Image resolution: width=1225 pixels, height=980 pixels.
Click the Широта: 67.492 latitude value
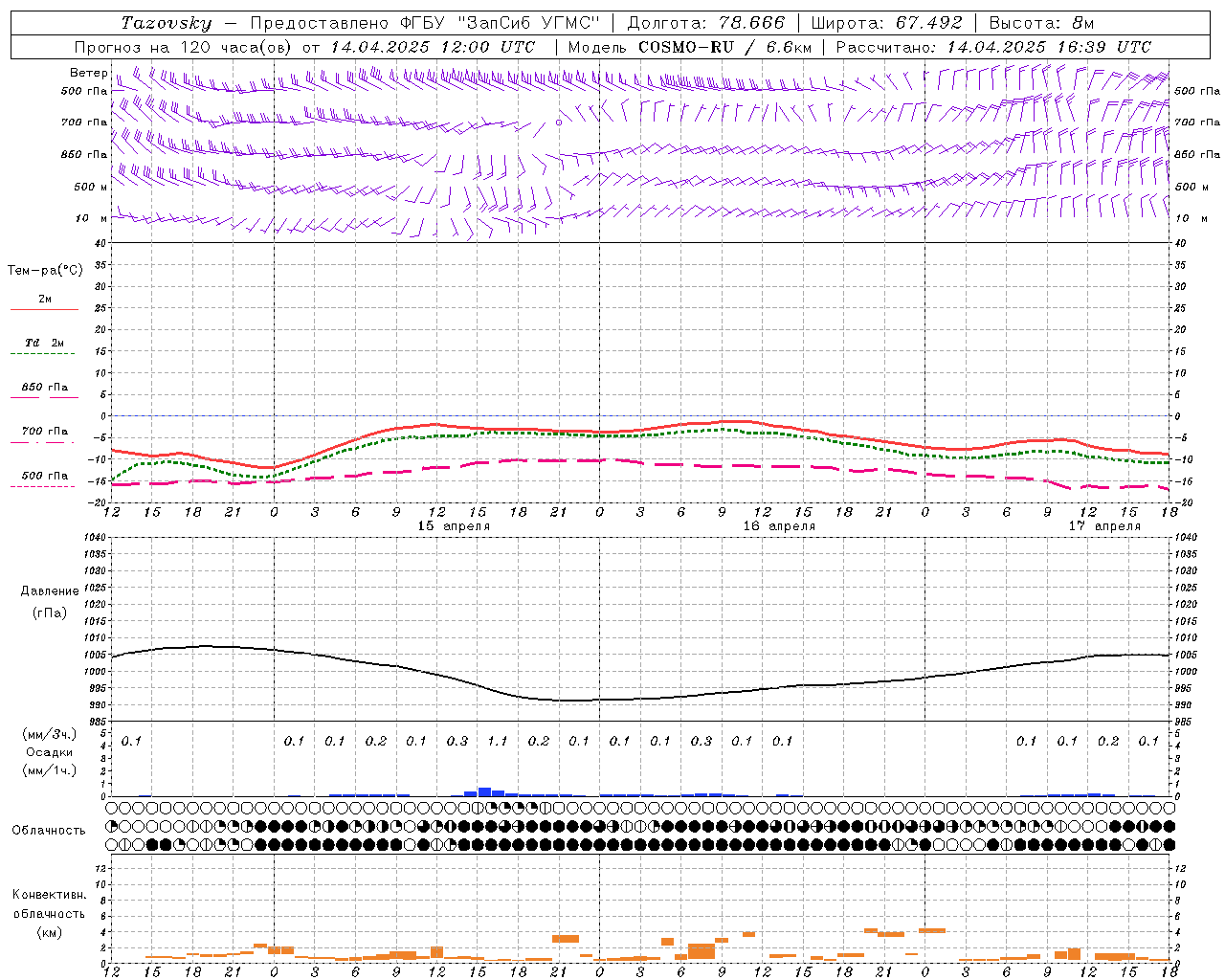[x=886, y=23]
